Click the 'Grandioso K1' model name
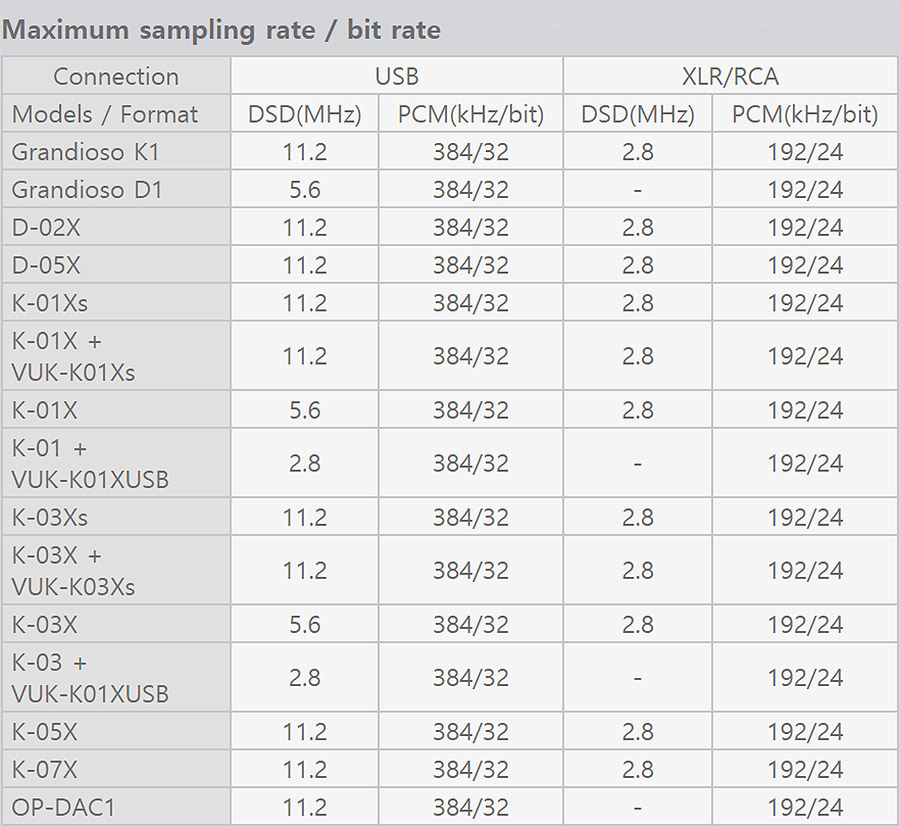The image size is (900, 827). 85,152
